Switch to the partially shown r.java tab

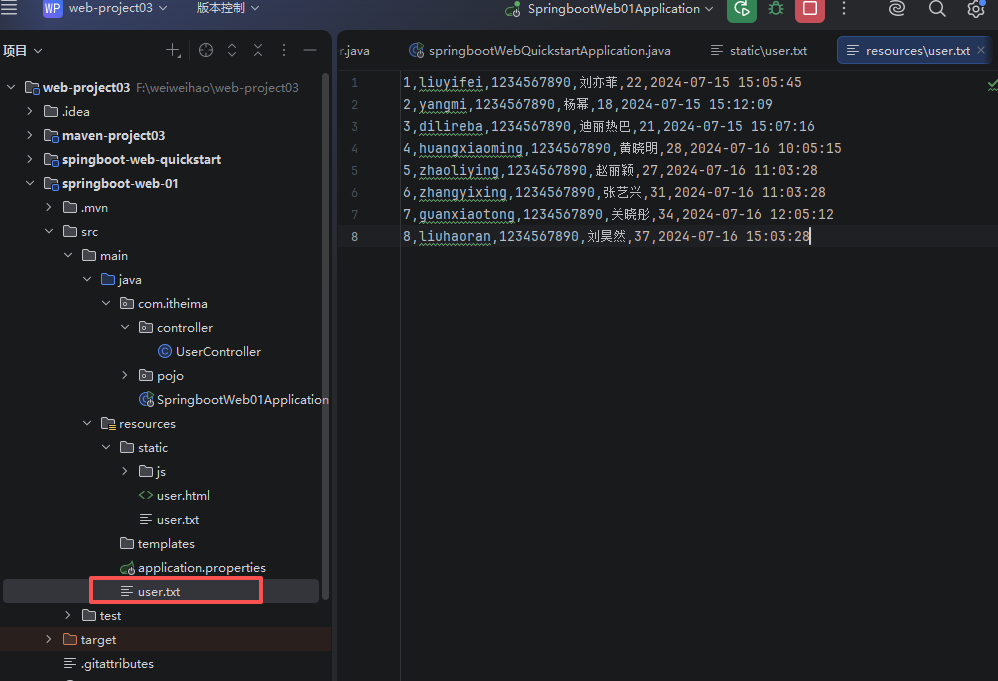pyautogui.click(x=355, y=51)
